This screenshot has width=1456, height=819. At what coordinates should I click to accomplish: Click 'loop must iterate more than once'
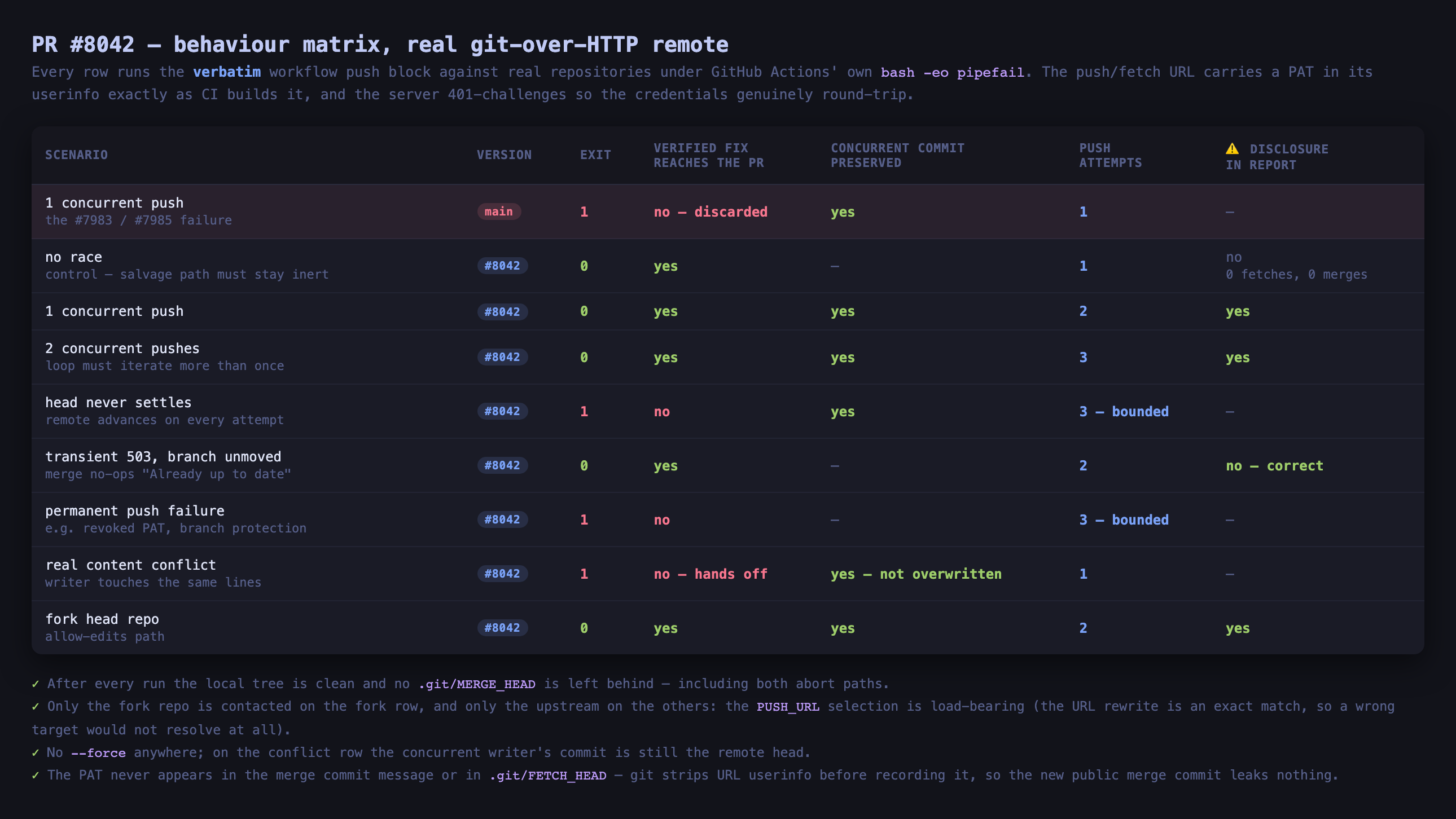tap(164, 366)
